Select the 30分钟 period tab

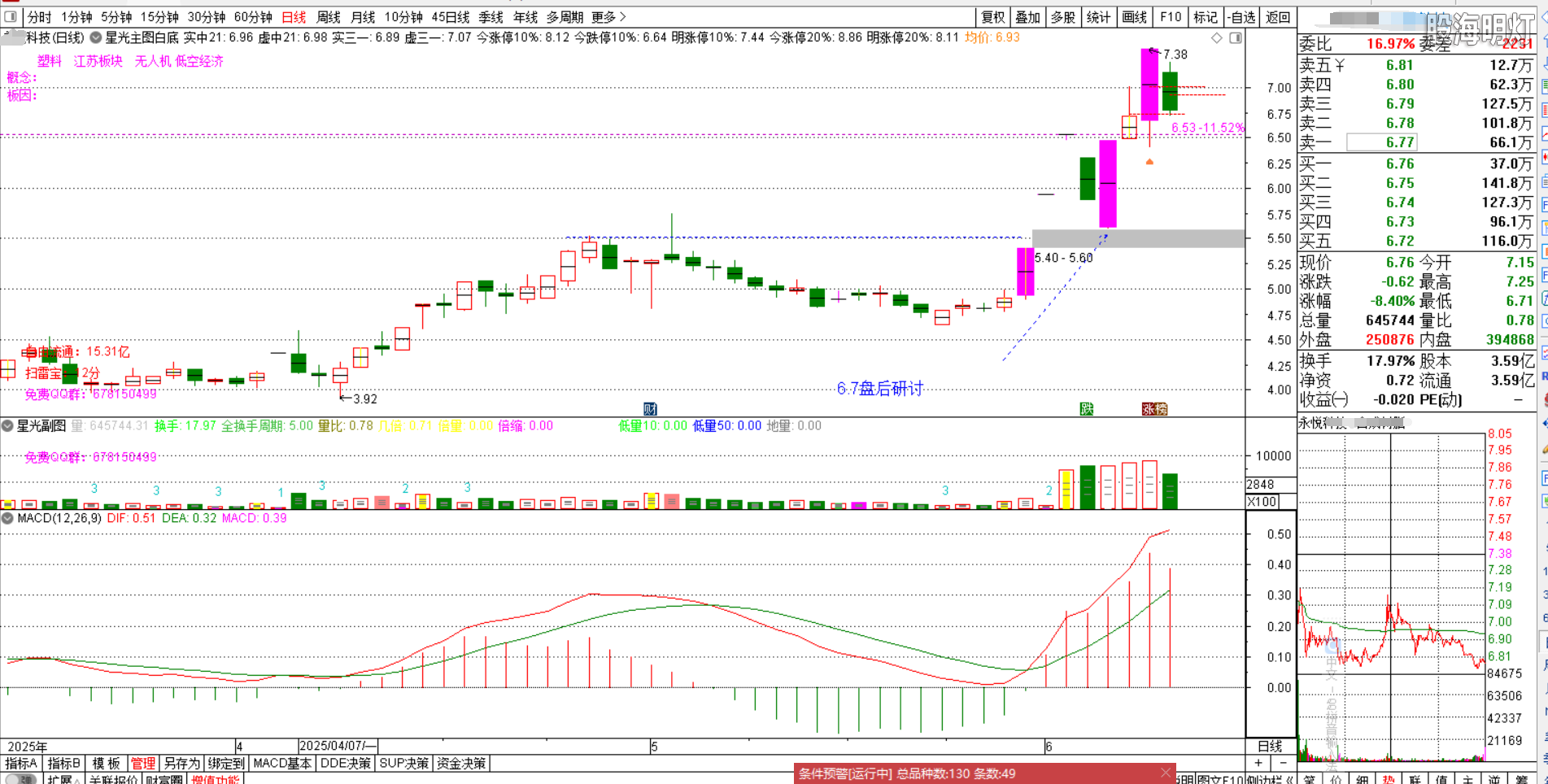point(207,17)
